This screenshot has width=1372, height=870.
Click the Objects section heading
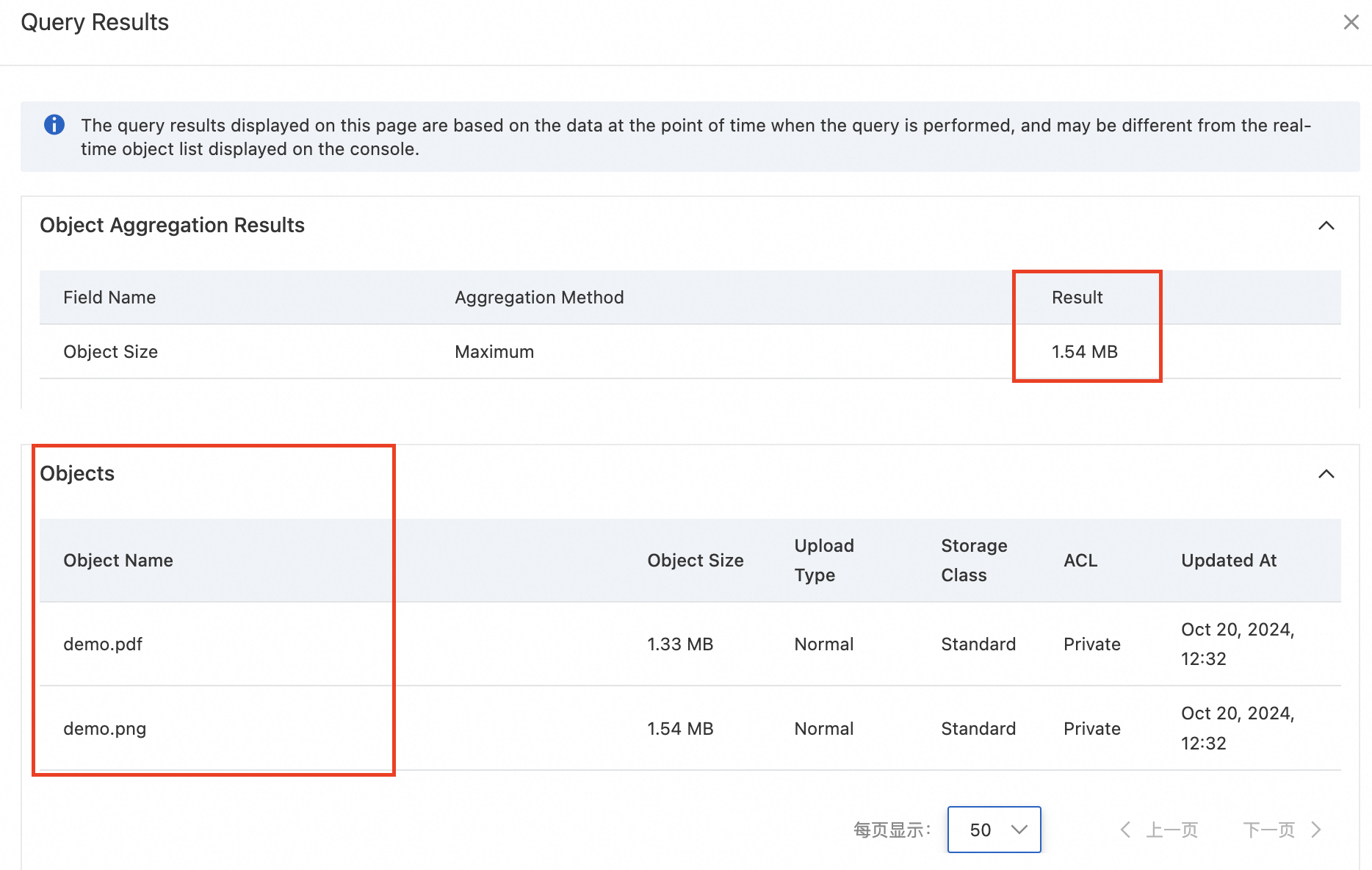coord(77,474)
